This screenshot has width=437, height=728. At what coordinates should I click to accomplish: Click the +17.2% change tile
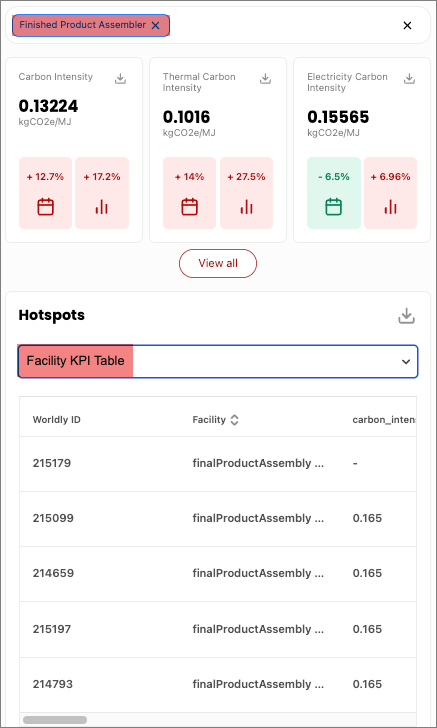point(102,193)
